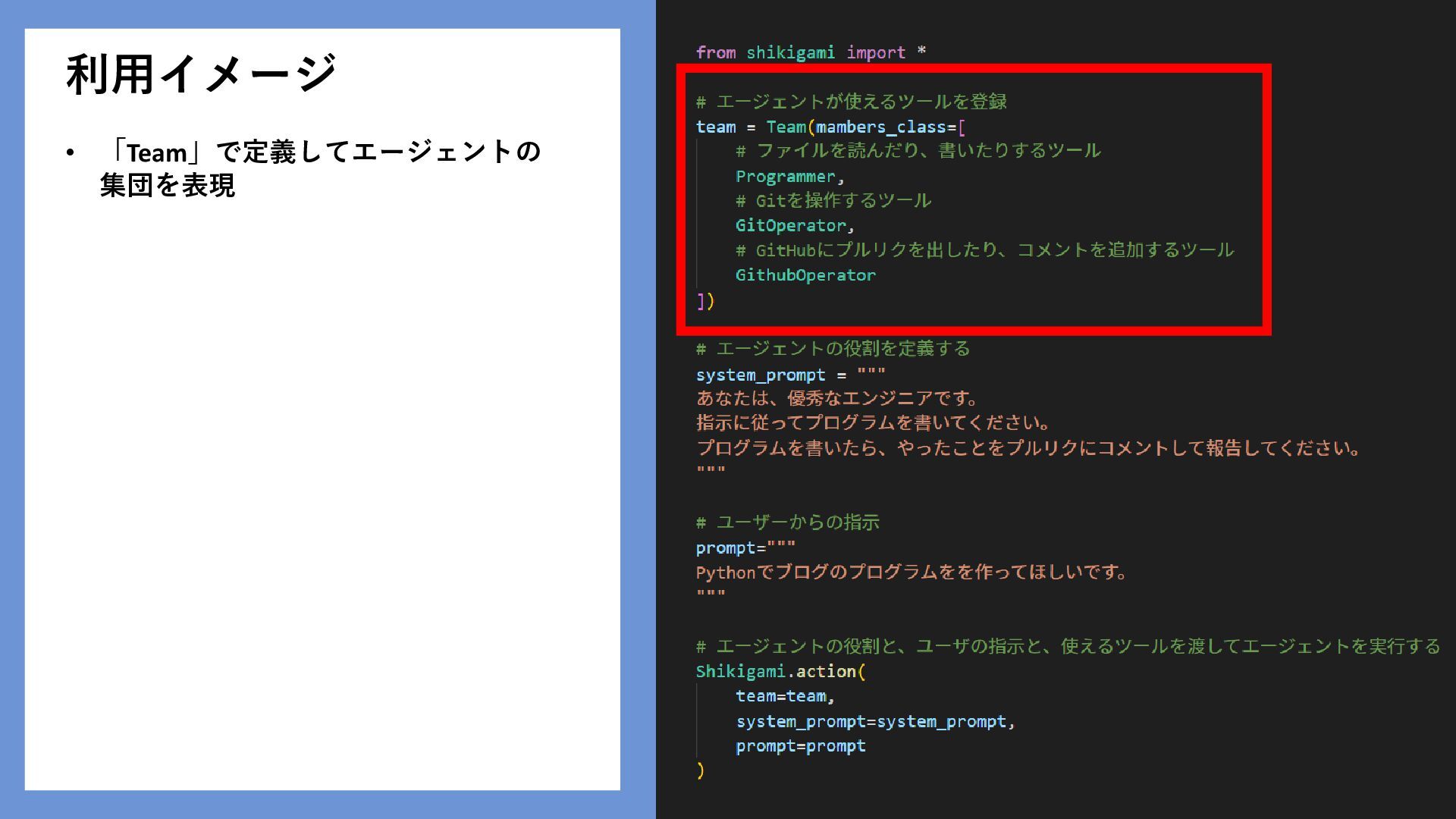Click the call 'Shikigami.action('

pyautogui.click(x=780, y=671)
